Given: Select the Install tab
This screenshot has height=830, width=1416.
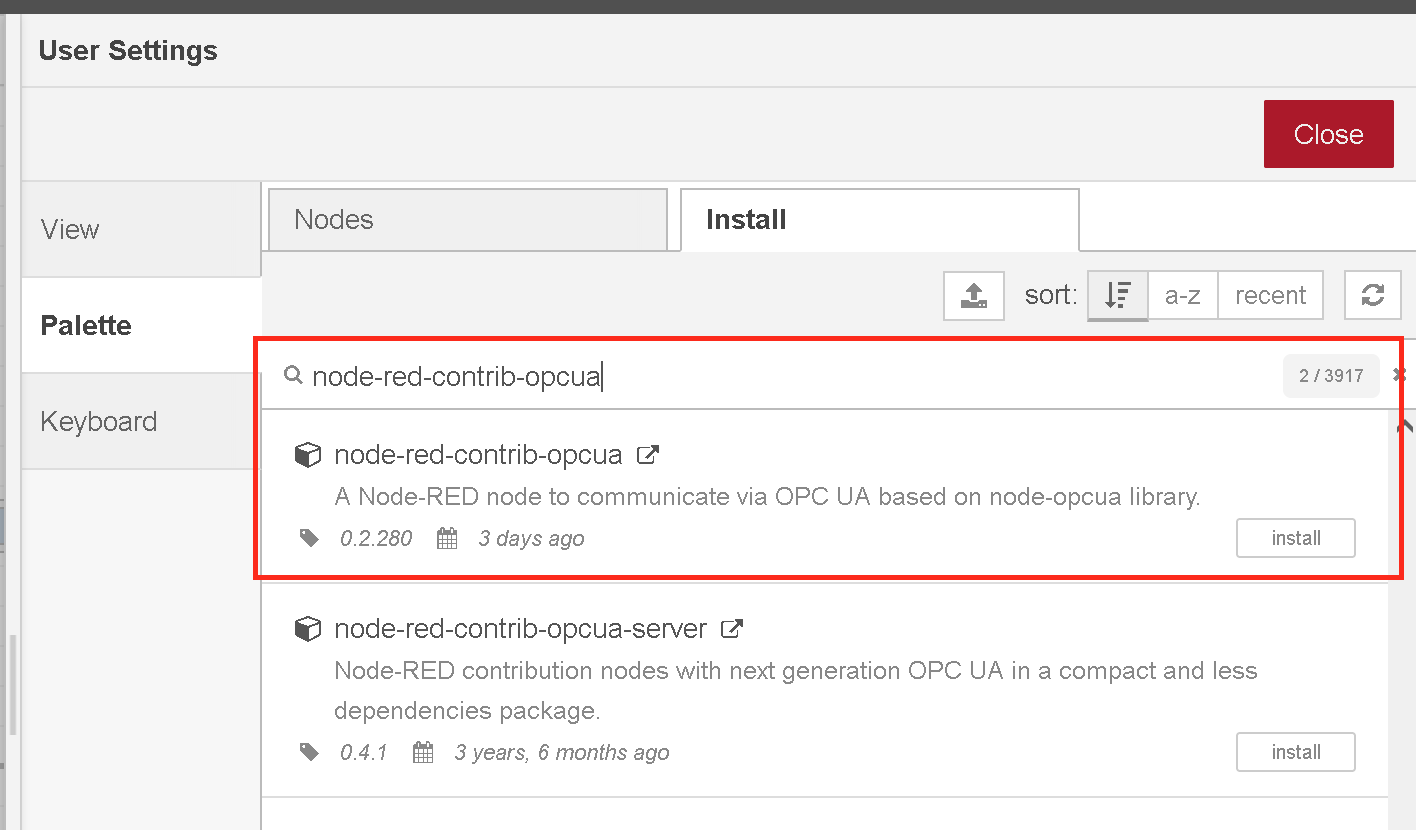Looking at the screenshot, I should tap(880, 220).
